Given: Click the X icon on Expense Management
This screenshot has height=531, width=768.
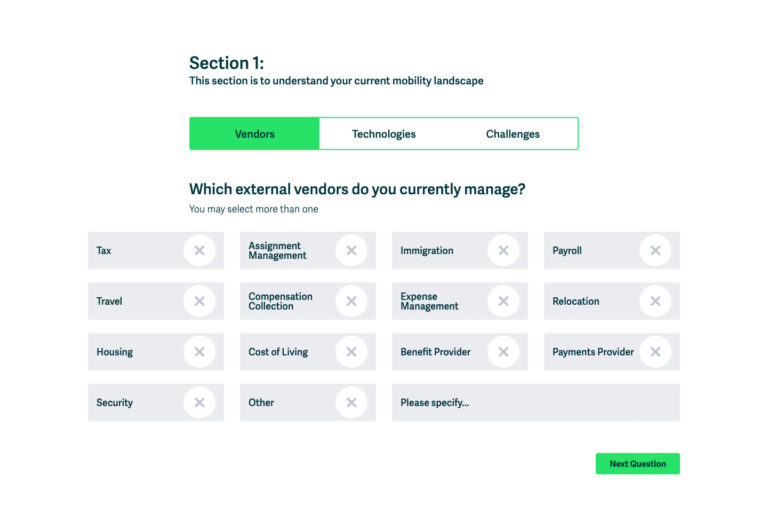Looking at the screenshot, I should click(503, 301).
